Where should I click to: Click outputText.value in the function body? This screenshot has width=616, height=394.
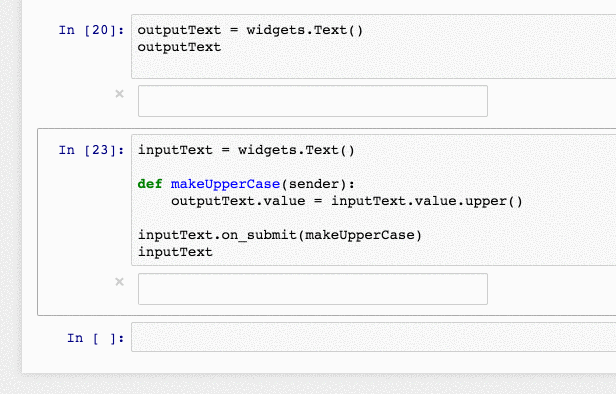point(238,201)
